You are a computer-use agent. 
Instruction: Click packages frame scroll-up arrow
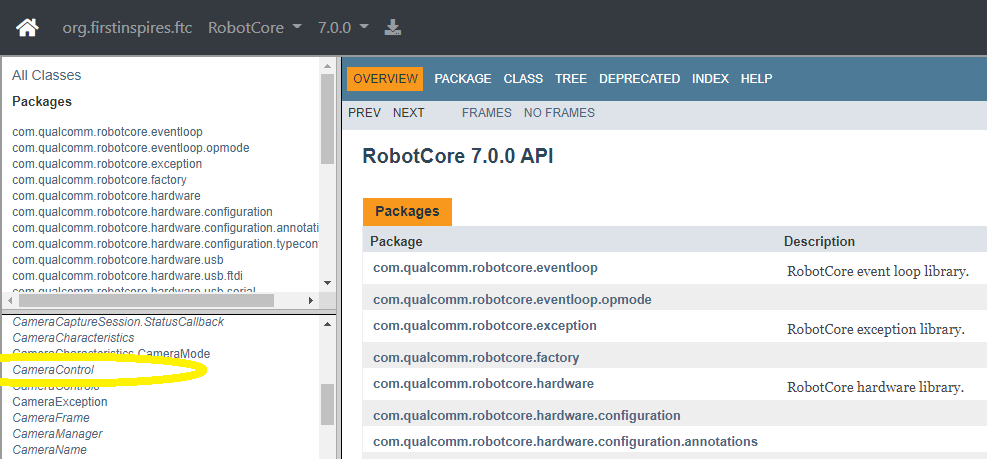coord(327,65)
